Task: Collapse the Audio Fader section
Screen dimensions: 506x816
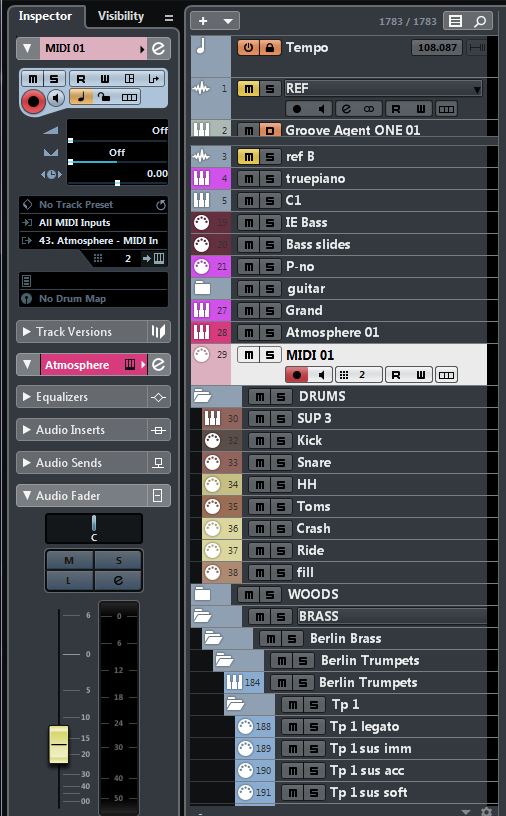Action: coord(27,495)
